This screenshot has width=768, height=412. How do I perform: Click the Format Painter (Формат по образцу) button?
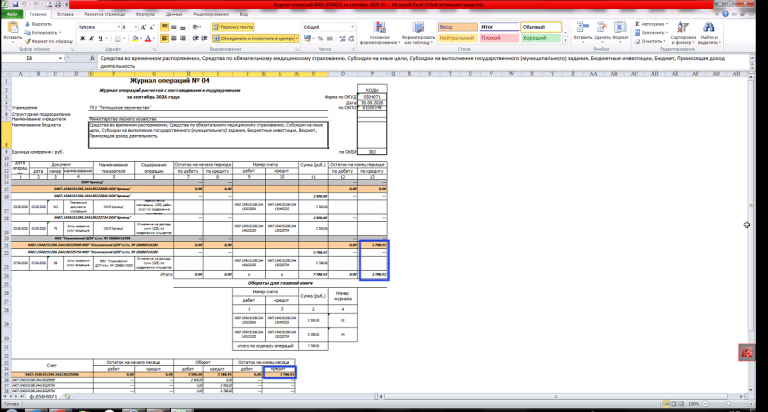(49, 41)
